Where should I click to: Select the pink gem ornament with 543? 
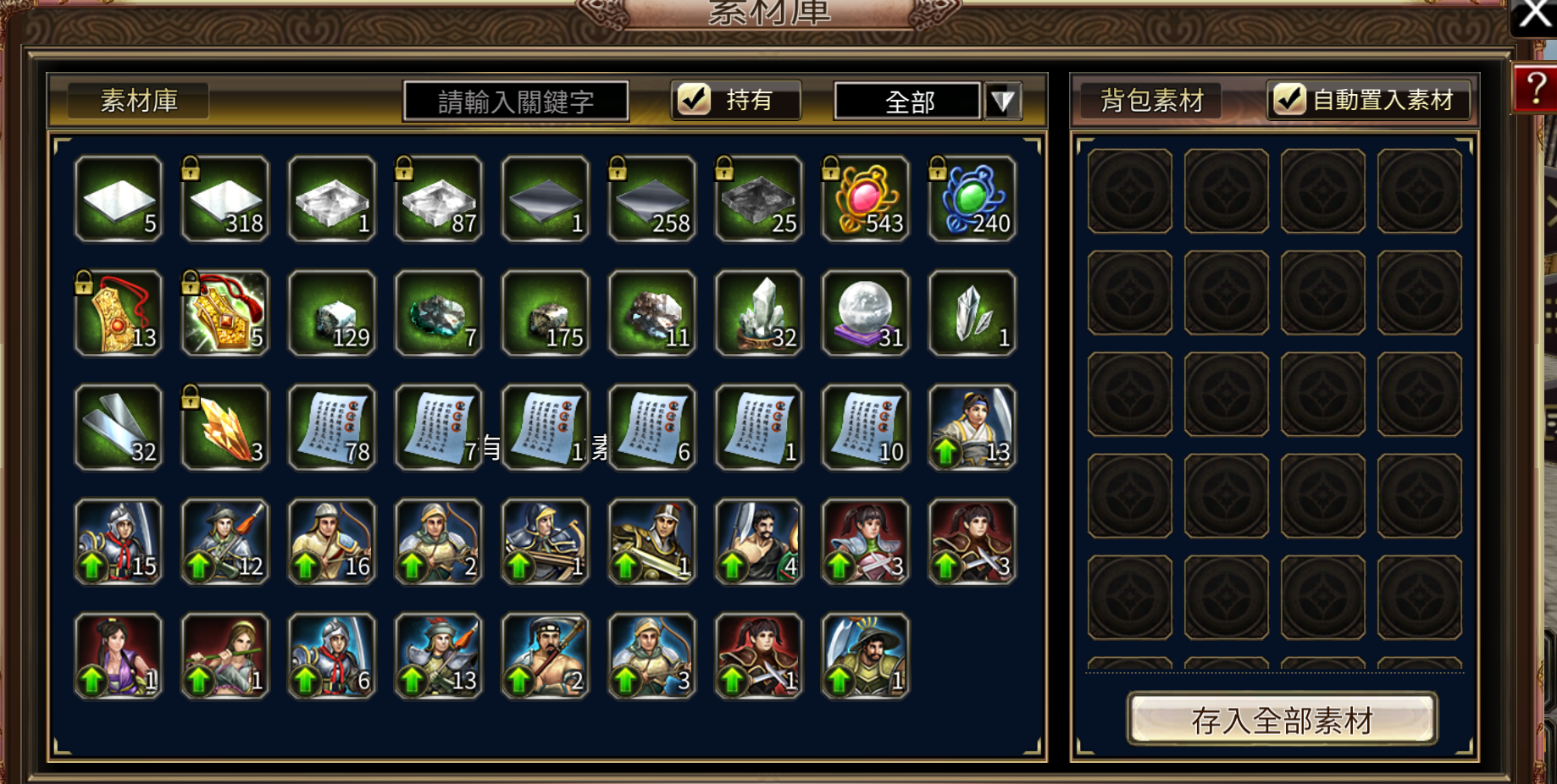865,199
